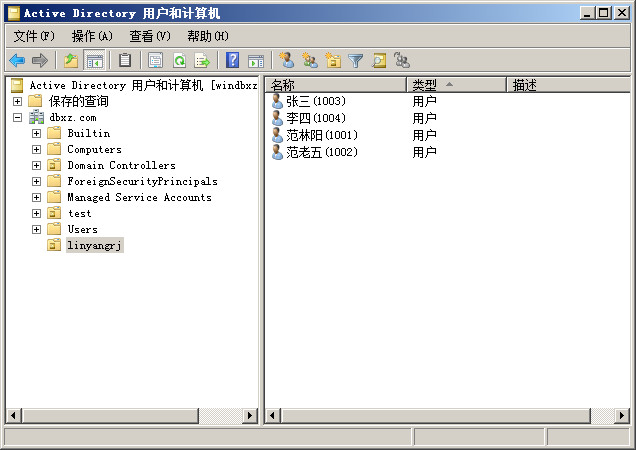
Task: Click the tree pane horizontal scrollbar thumb
Action: (110, 416)
